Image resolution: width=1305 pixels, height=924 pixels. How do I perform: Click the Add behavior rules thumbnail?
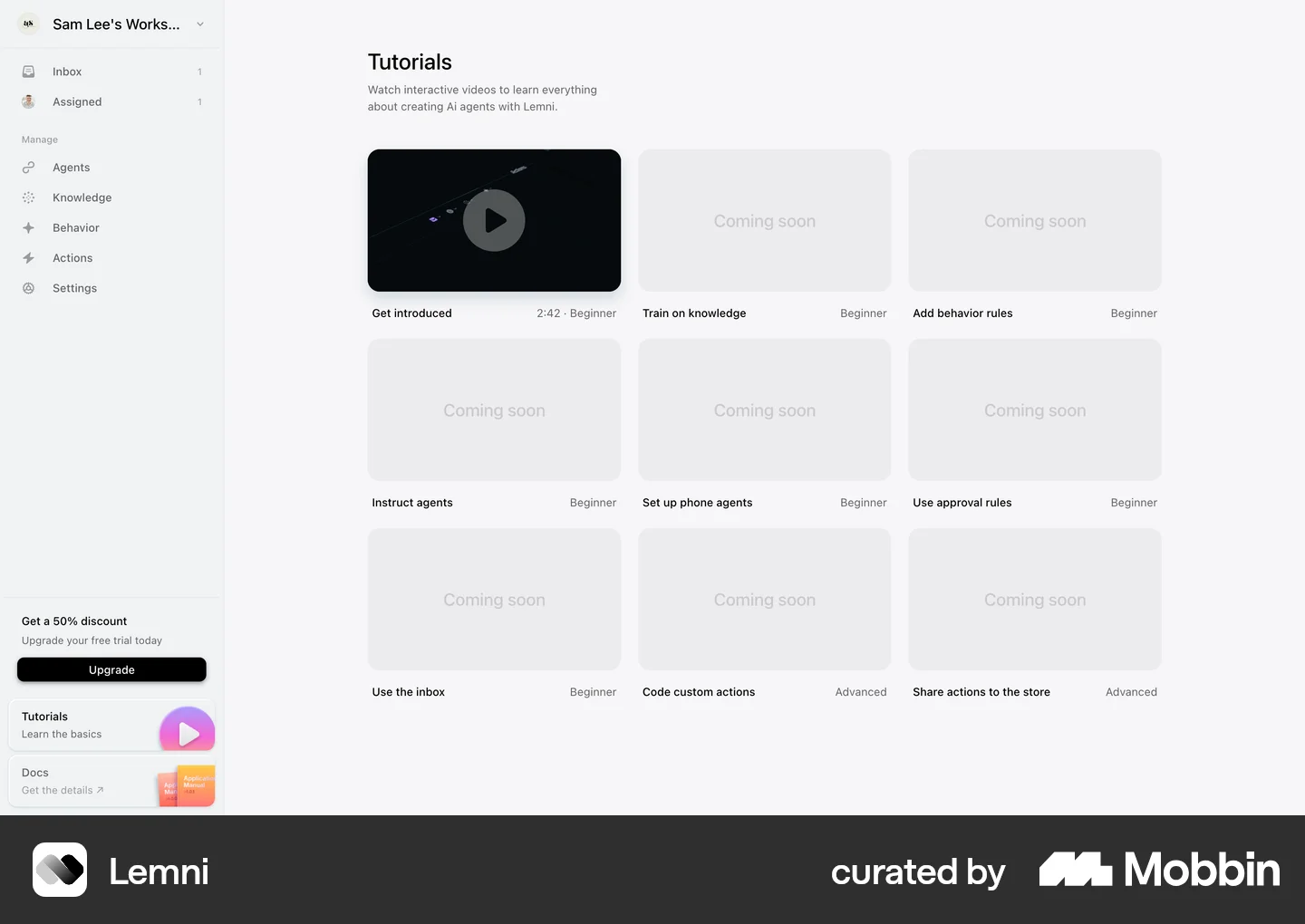(x=1035, y=220)
